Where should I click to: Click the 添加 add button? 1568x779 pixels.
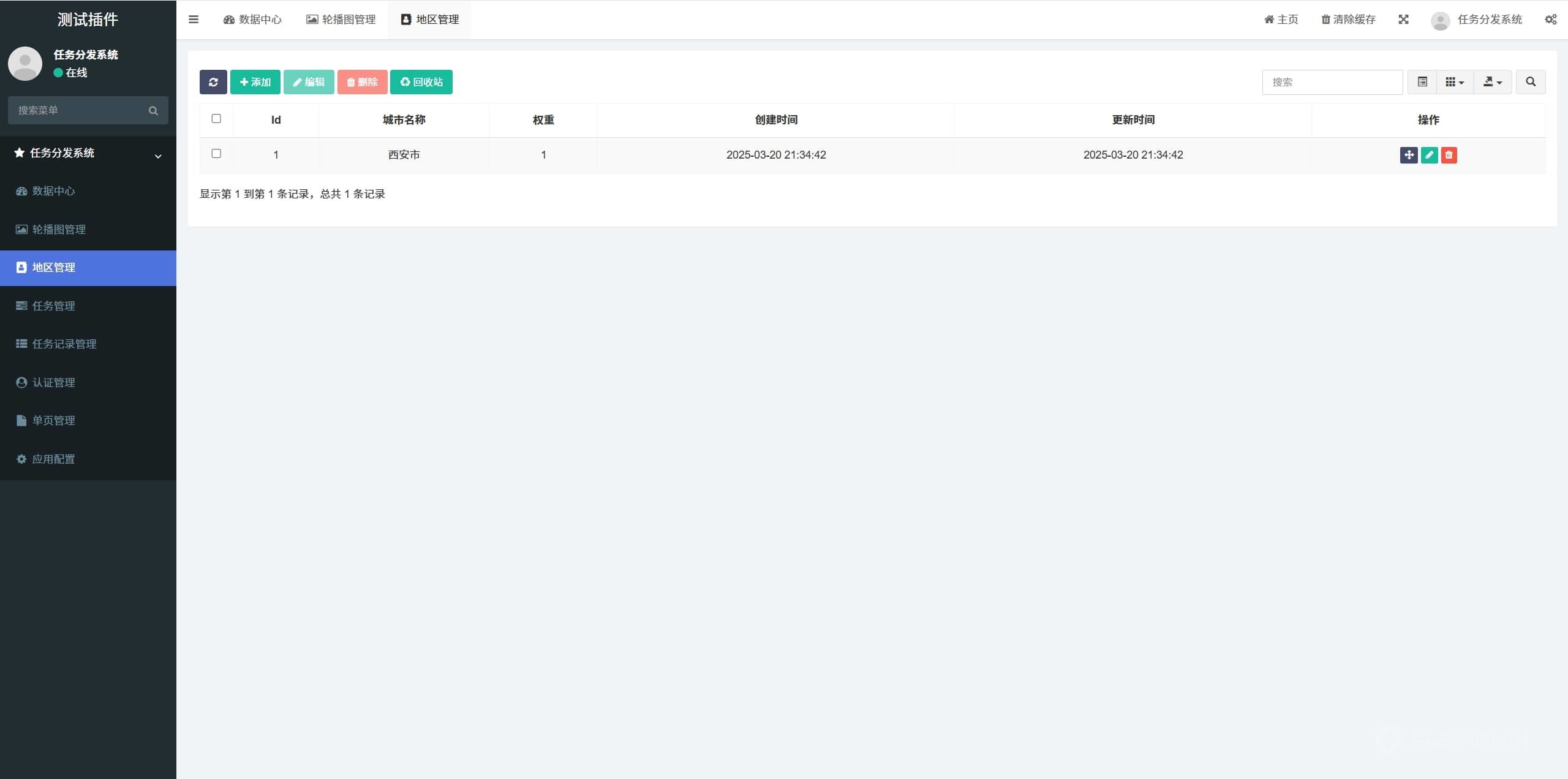255,82
